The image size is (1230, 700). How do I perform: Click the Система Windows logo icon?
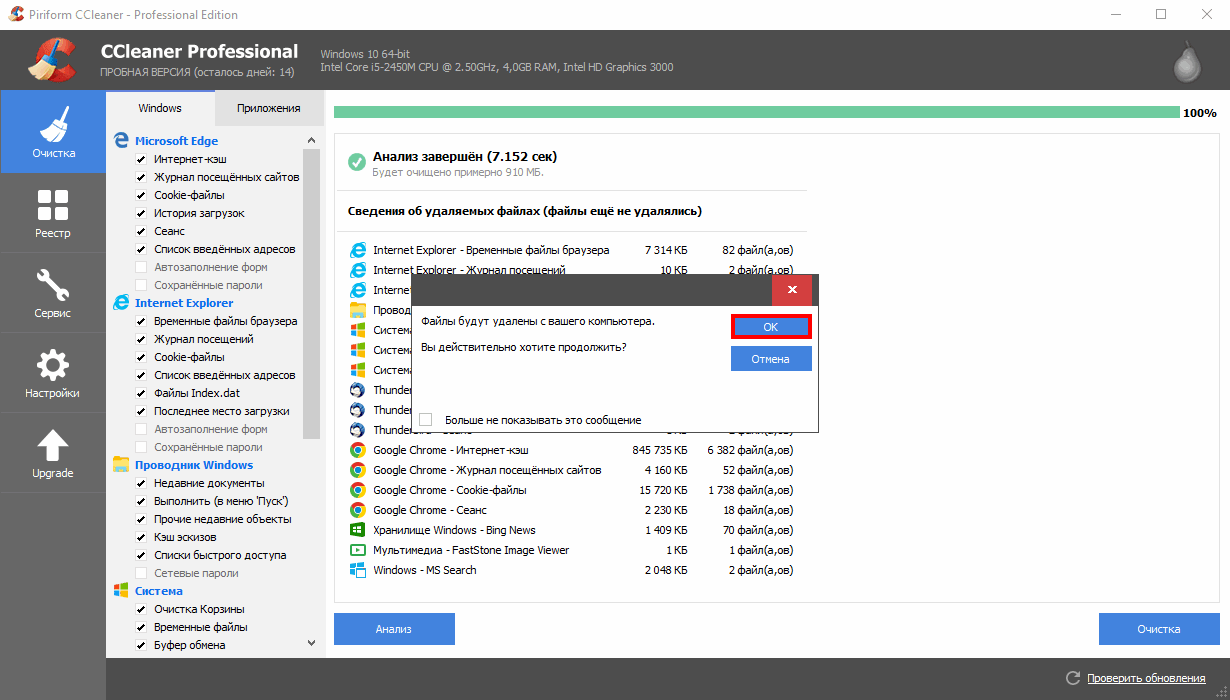121,590
